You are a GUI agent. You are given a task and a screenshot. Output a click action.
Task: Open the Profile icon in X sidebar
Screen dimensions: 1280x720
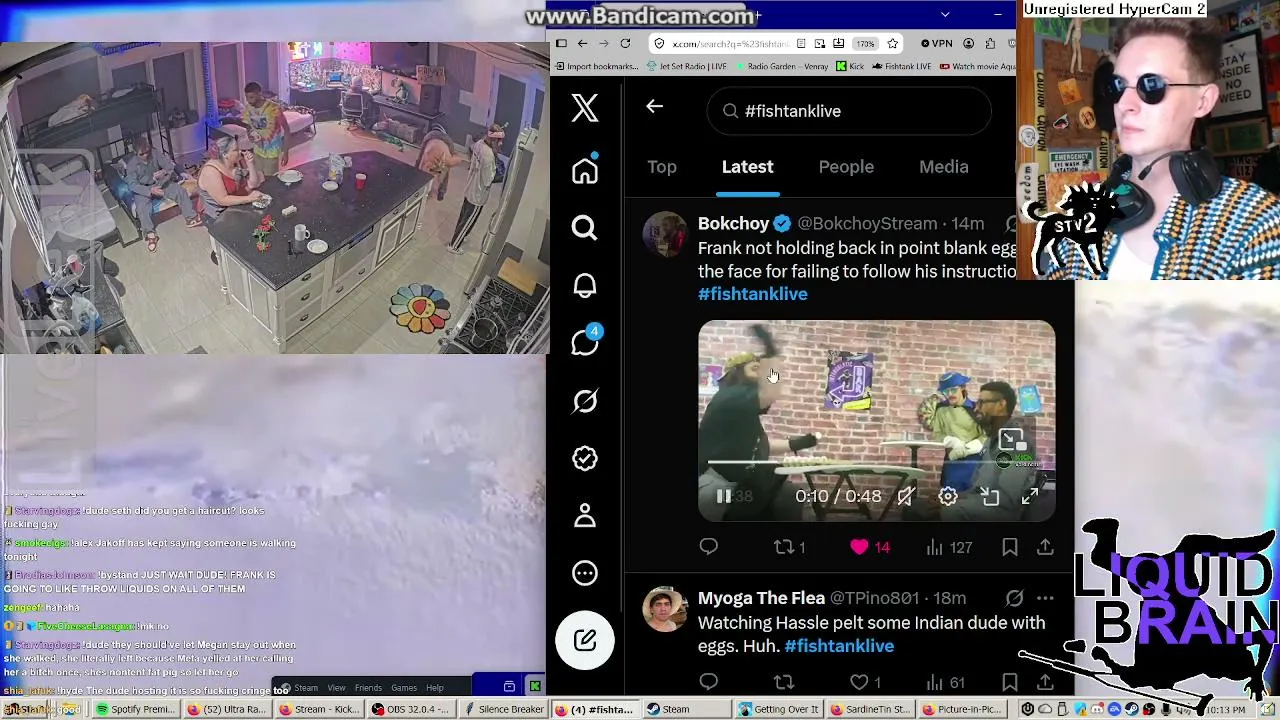click(x=585, y=515)
